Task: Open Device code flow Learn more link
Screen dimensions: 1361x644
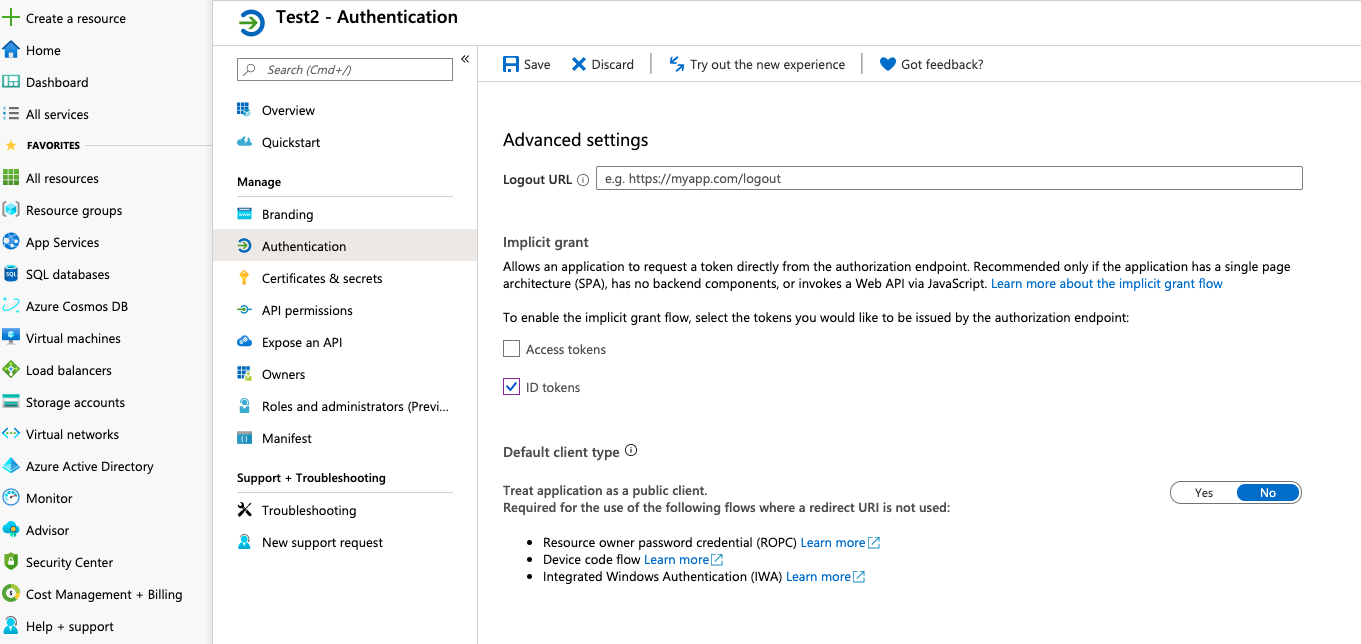Action: pyautogui.click(x=683, y=559)
